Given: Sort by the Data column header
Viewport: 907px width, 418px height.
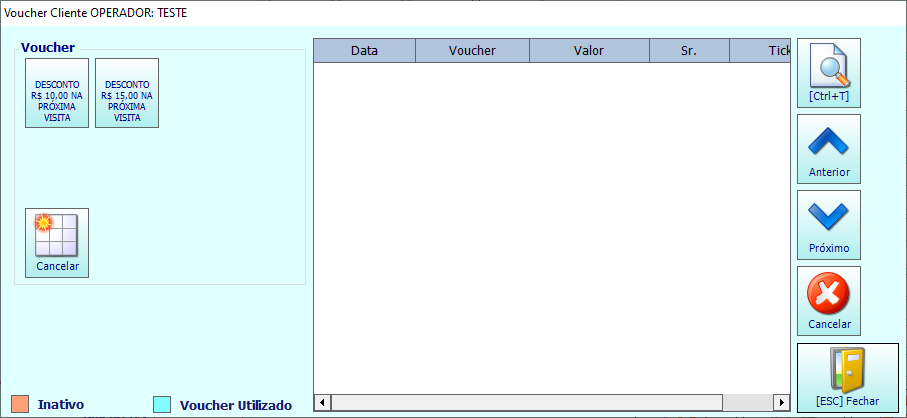Looking at the screenshot, I should 364,51.
